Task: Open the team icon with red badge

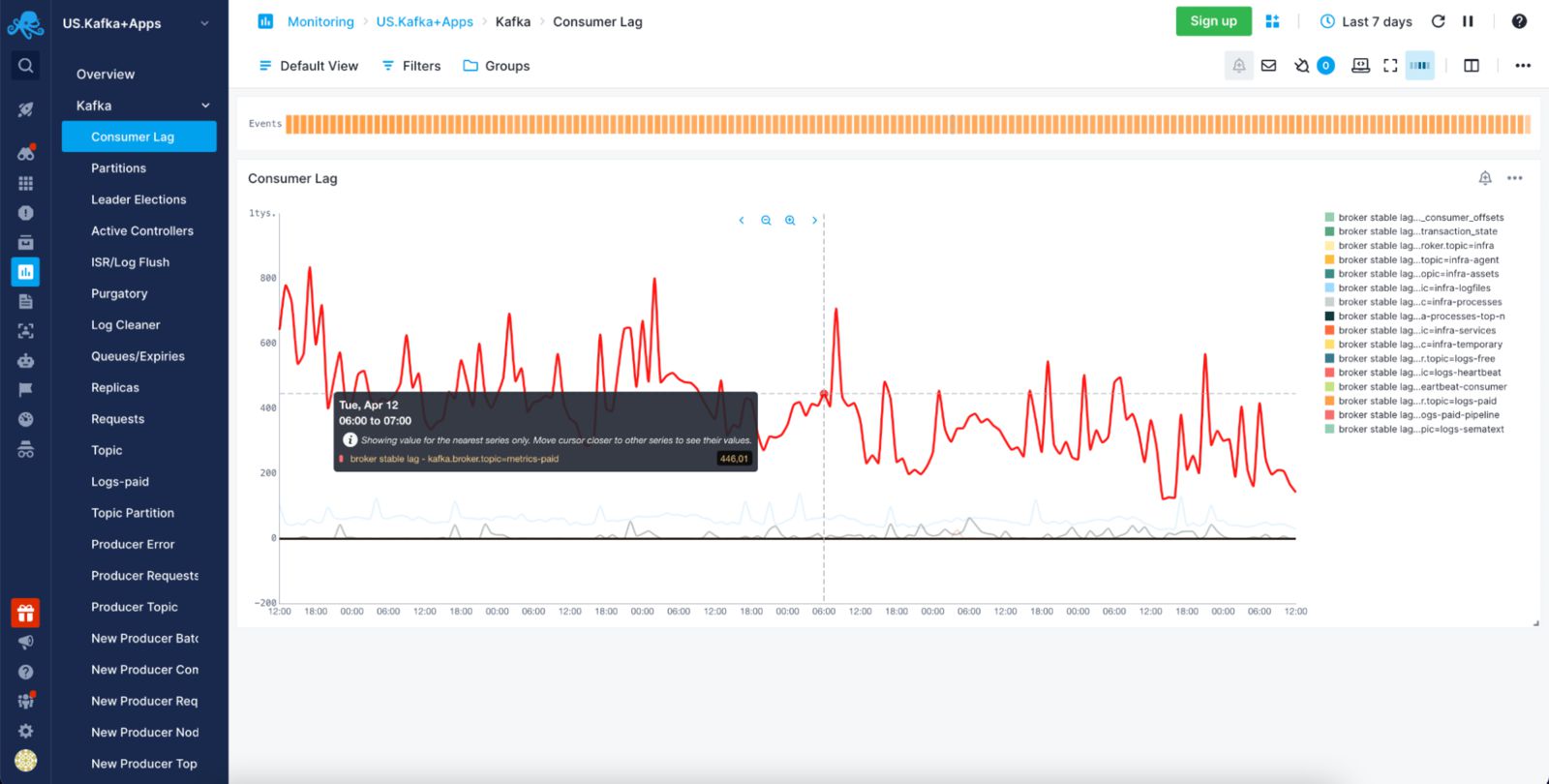Action: point(26,701)
